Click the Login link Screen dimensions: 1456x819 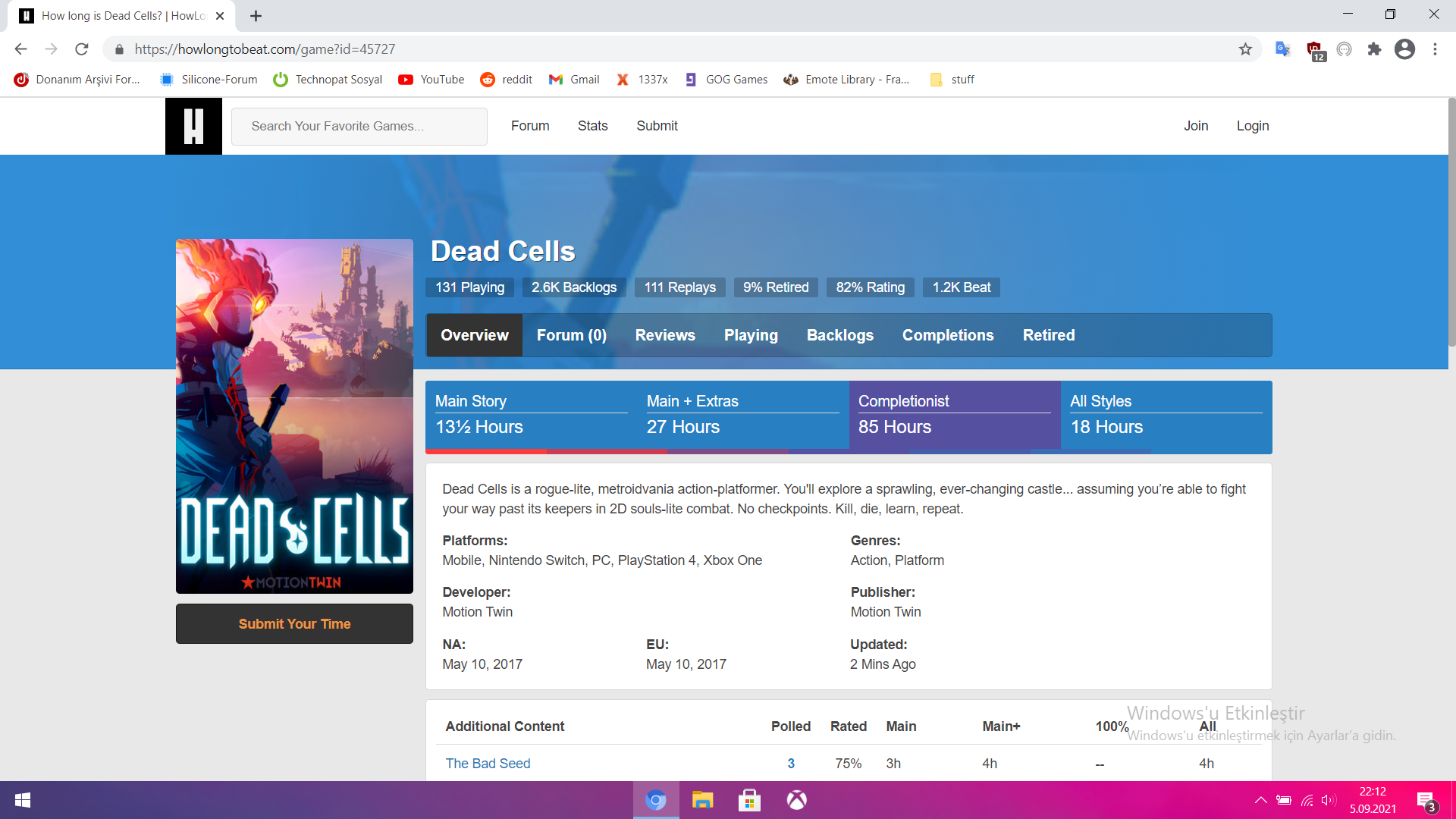click(x=1253, y=126)
